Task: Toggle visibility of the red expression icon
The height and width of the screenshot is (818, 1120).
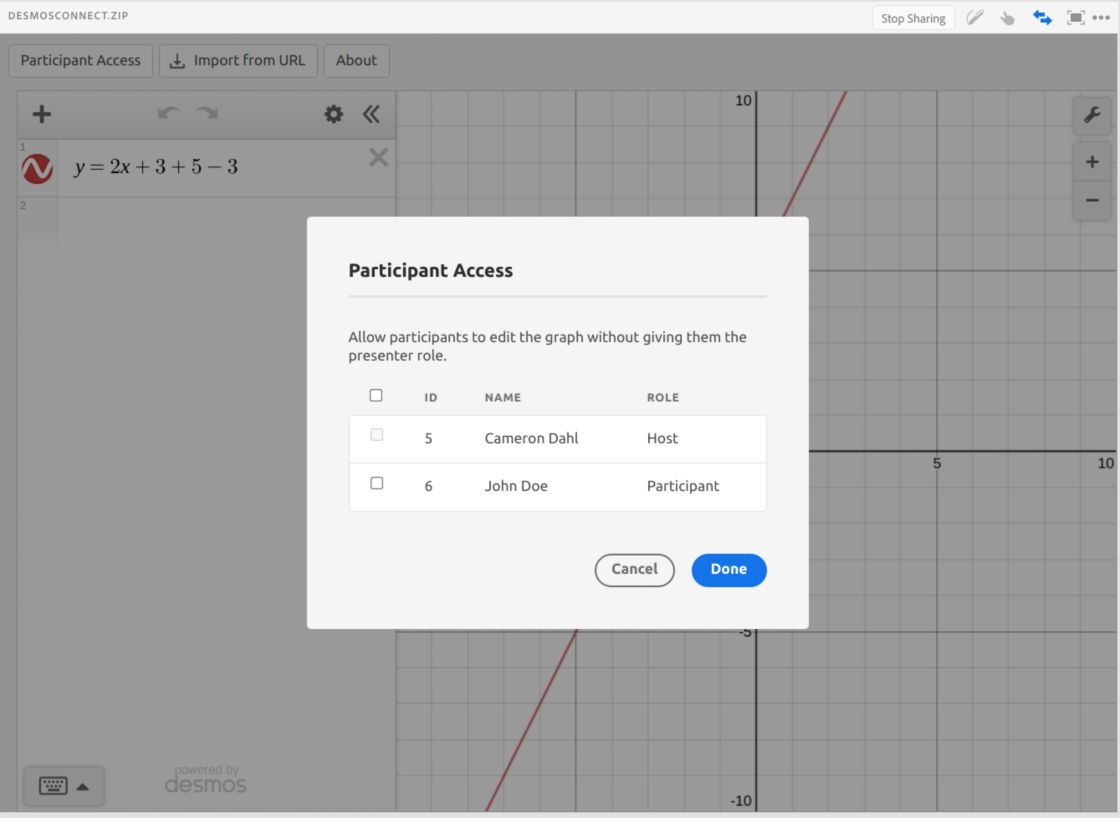Action: tap(37, 169)
